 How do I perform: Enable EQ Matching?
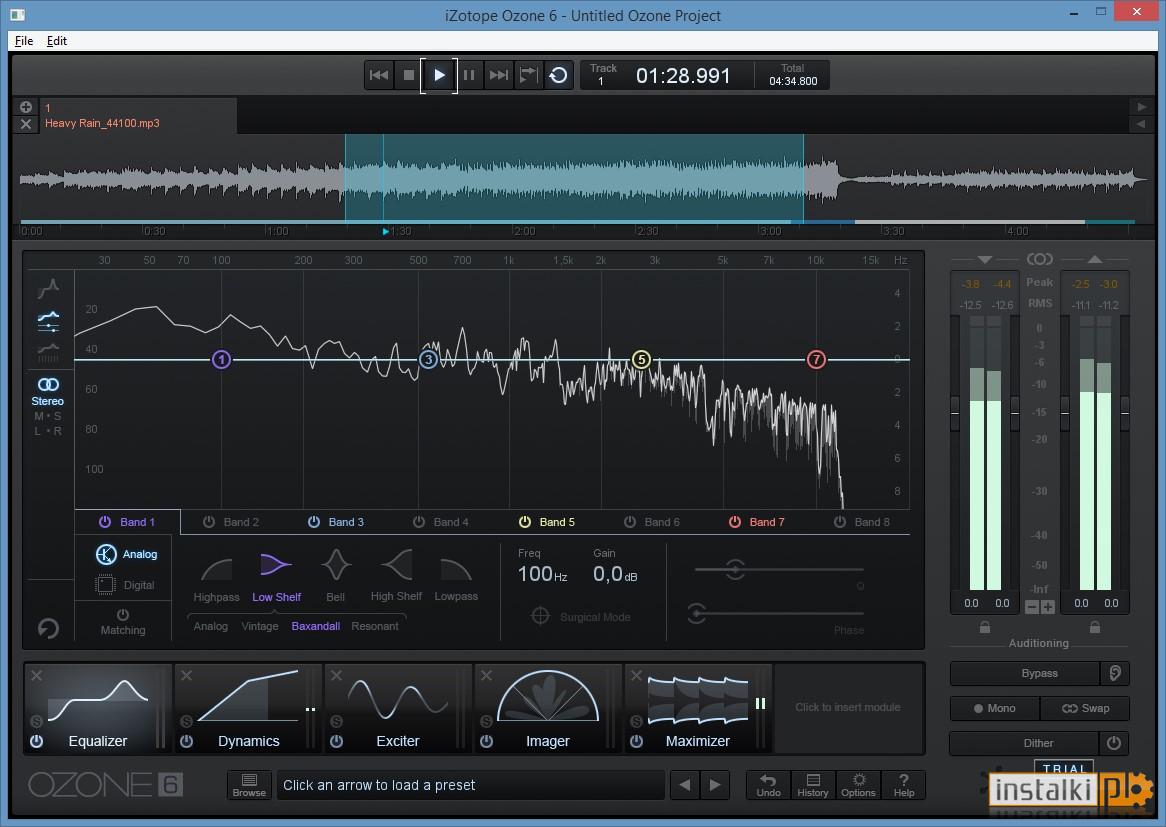(123, 622)
